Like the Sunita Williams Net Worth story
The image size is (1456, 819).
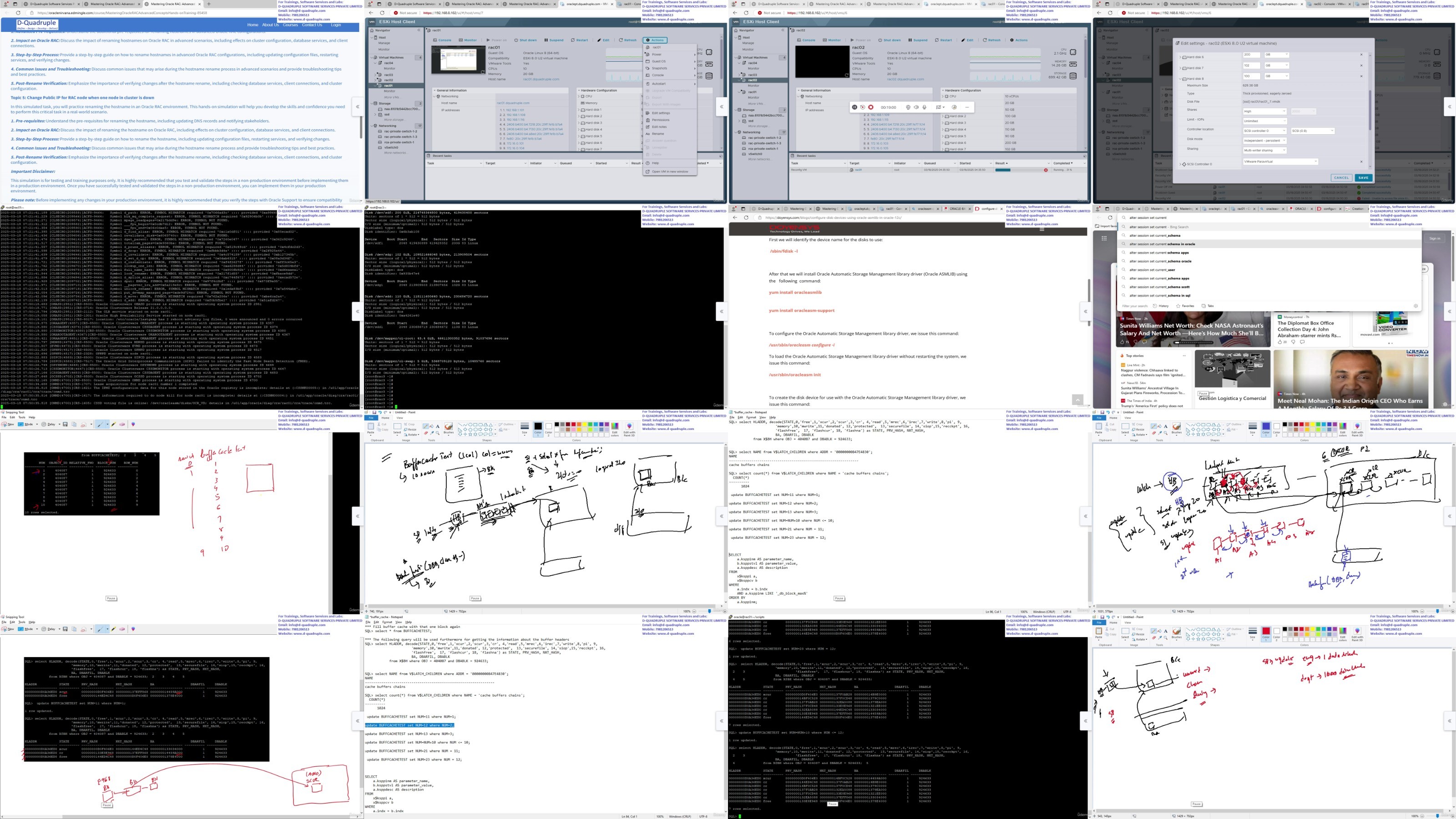coord(1122,342)
